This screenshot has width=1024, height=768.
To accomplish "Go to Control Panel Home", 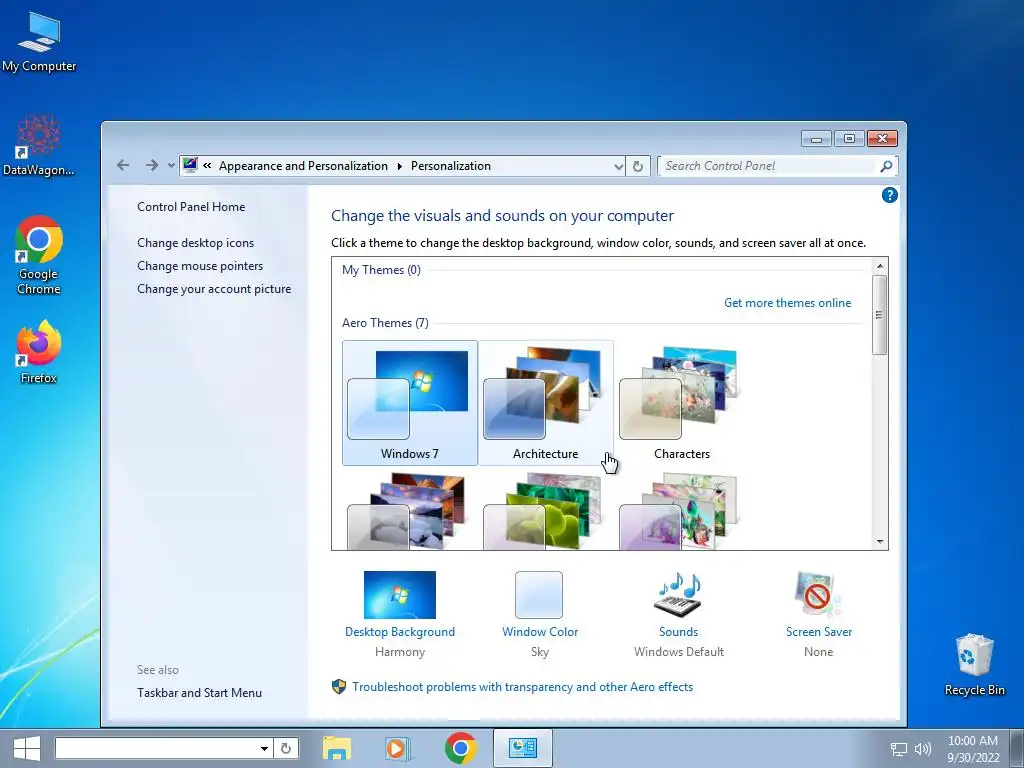I will click(x=191, y=207).
